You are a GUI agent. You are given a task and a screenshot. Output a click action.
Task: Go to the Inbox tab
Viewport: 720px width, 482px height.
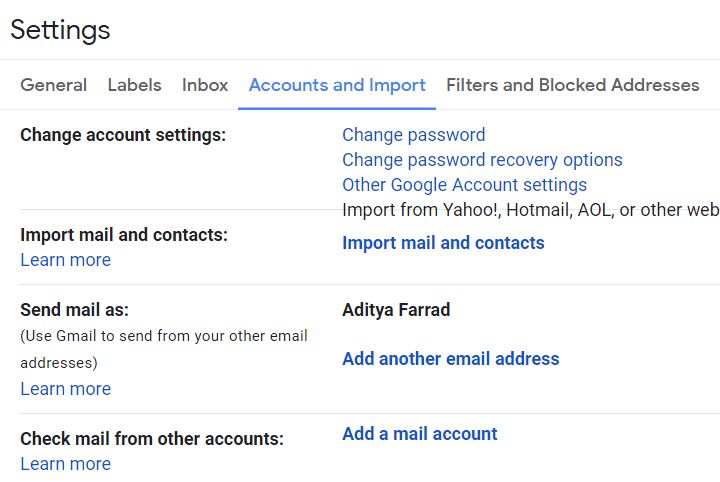(205, 85)
